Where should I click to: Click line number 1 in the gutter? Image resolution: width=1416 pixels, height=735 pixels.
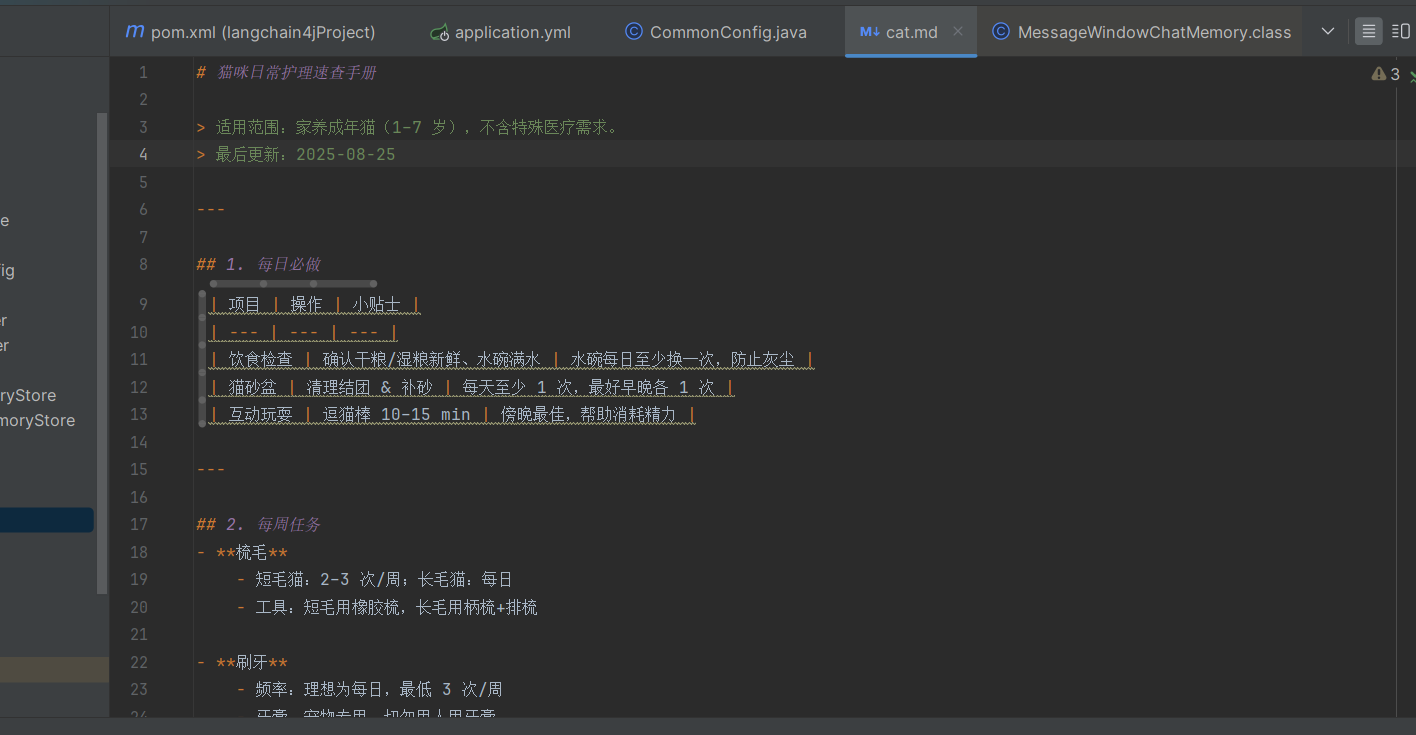[143, 72]
